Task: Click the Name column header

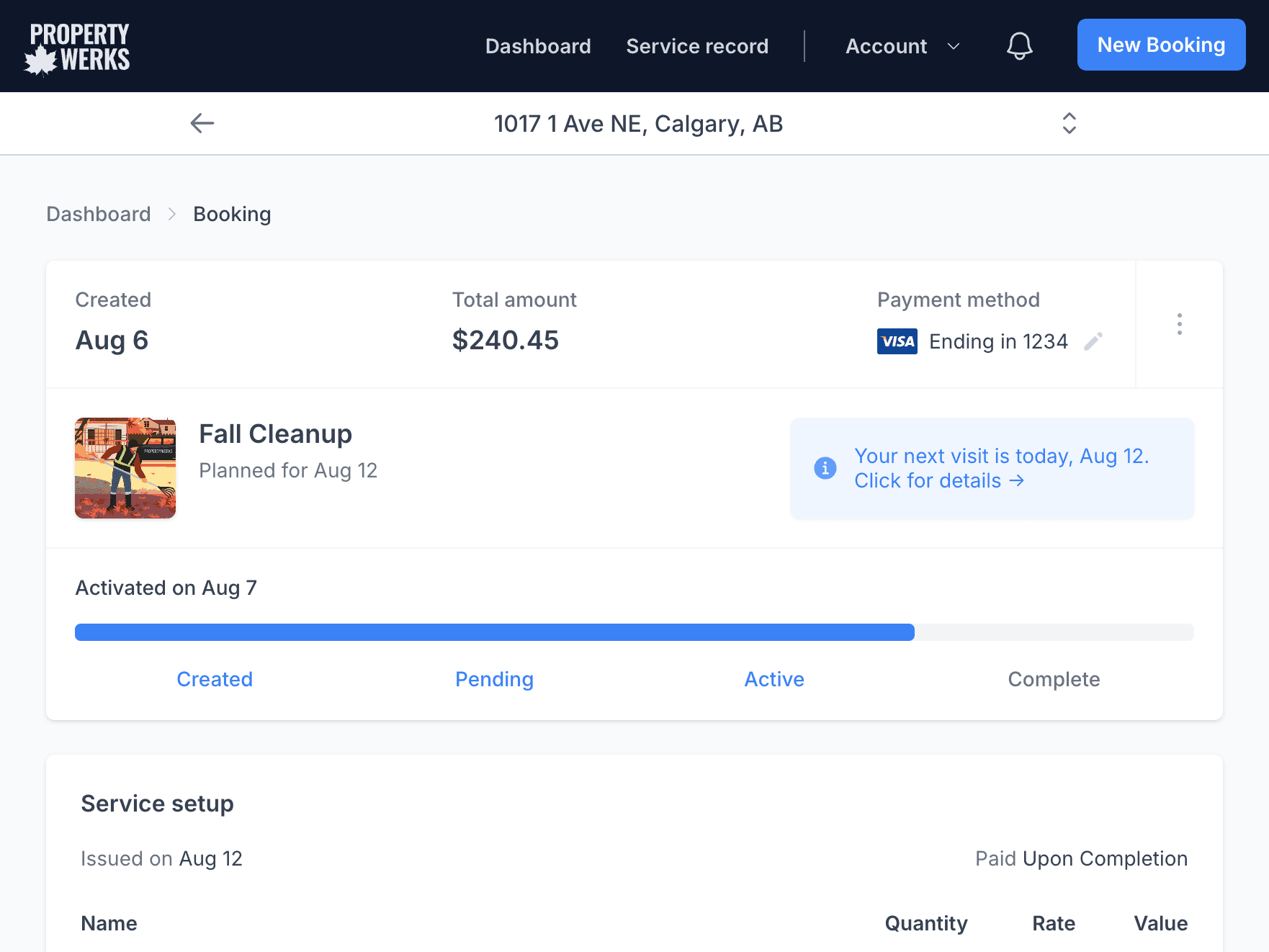Action: coord(109,923)
